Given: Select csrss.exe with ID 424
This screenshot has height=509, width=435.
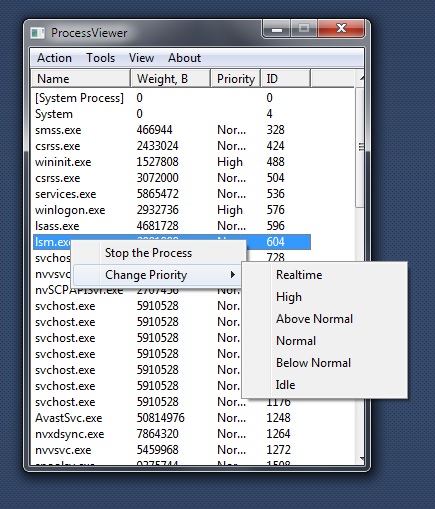Looking at the screenshot, I should [172, 146].
